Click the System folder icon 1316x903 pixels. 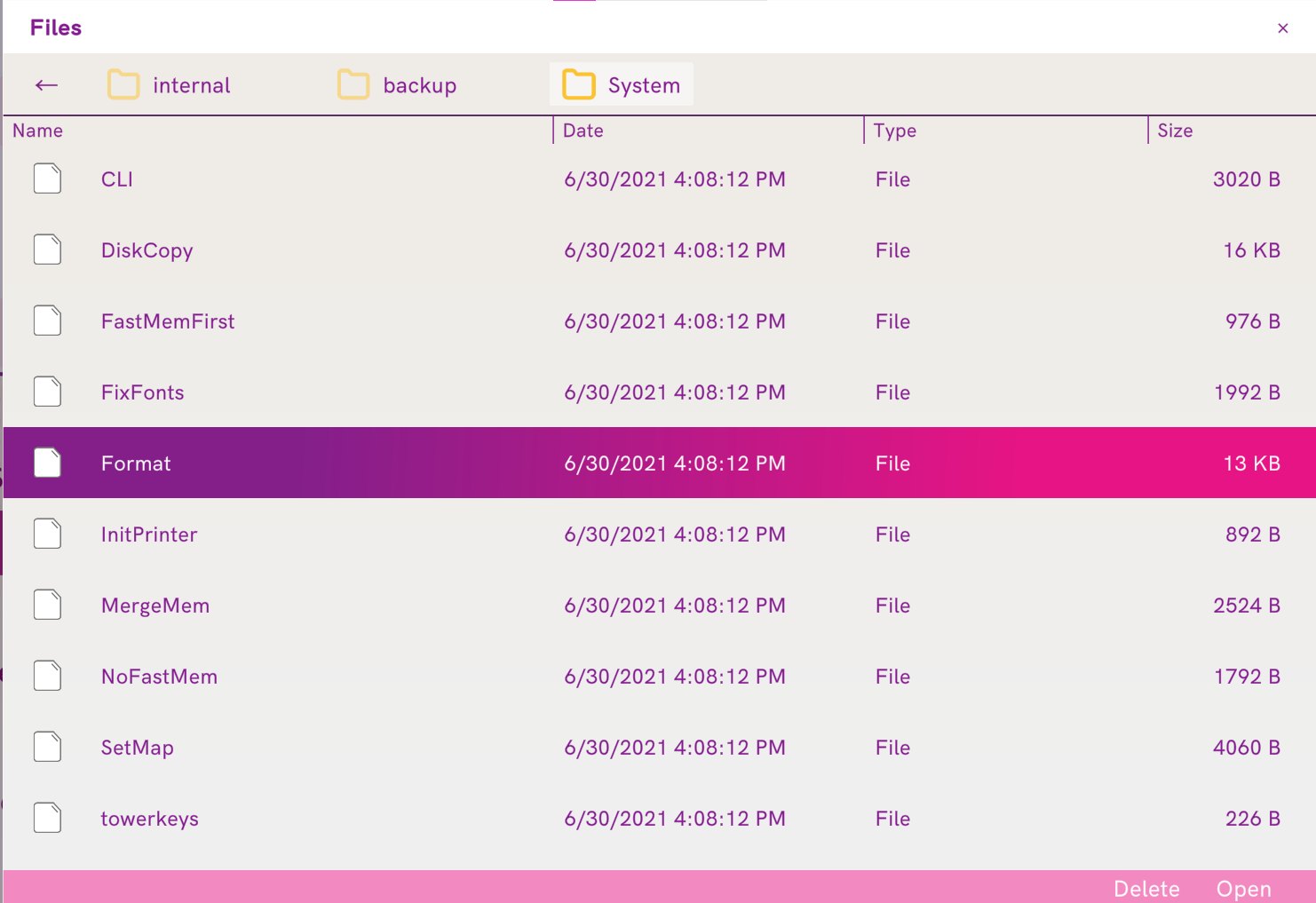click(x=579, y=85)
